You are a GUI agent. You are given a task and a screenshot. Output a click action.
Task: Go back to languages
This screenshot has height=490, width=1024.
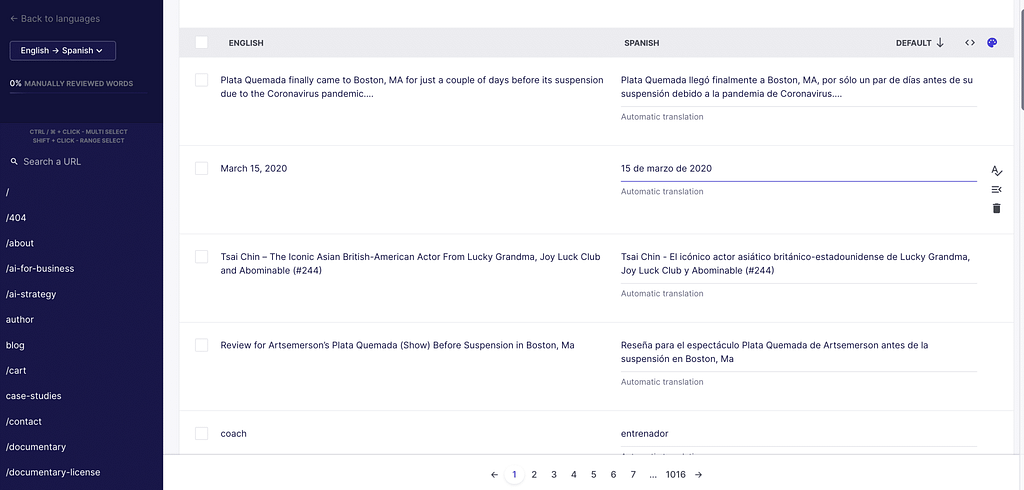coord(55,19)
